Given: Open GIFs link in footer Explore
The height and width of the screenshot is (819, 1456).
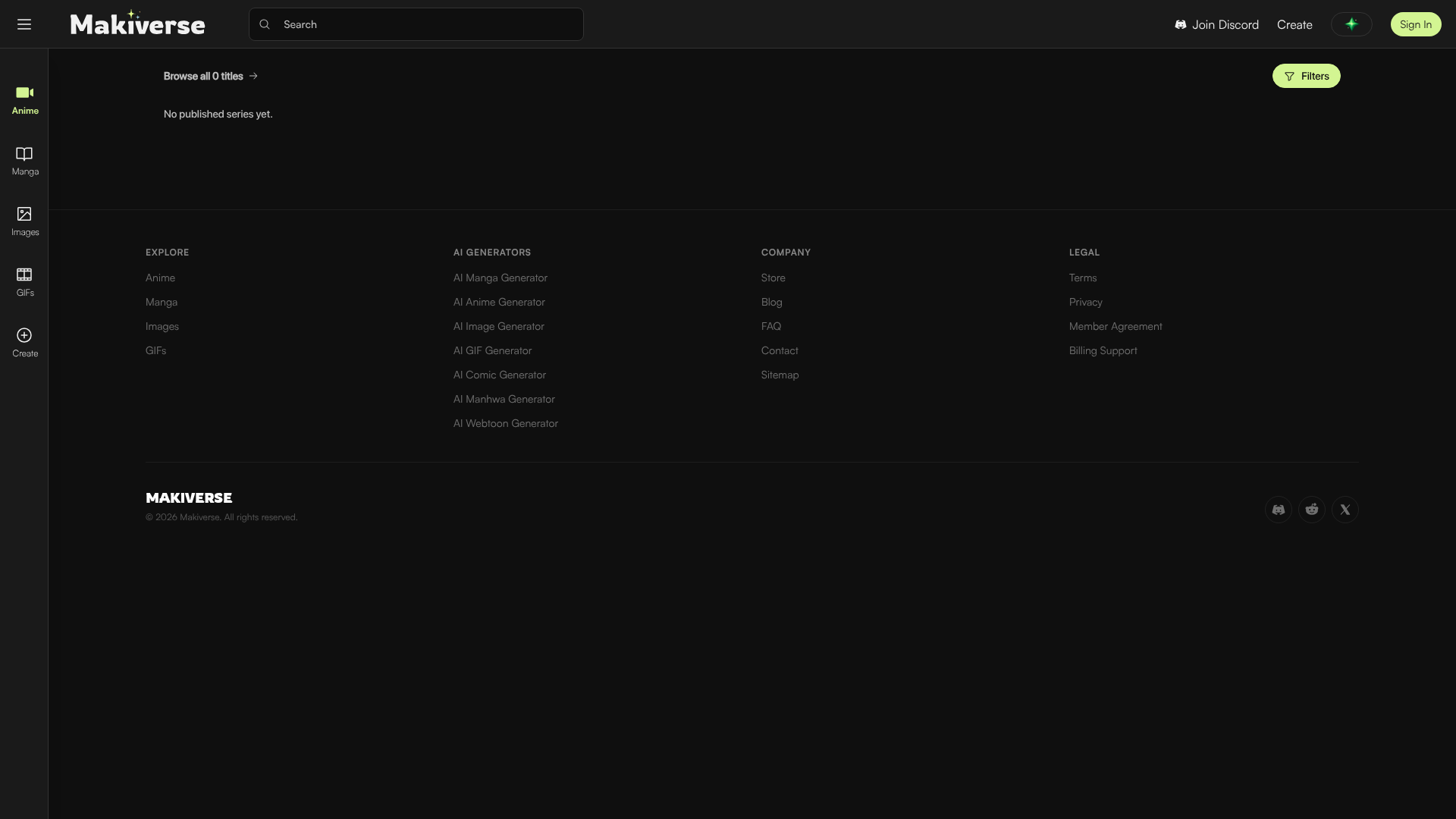Looking at the screenshot, I should (155, 350).
